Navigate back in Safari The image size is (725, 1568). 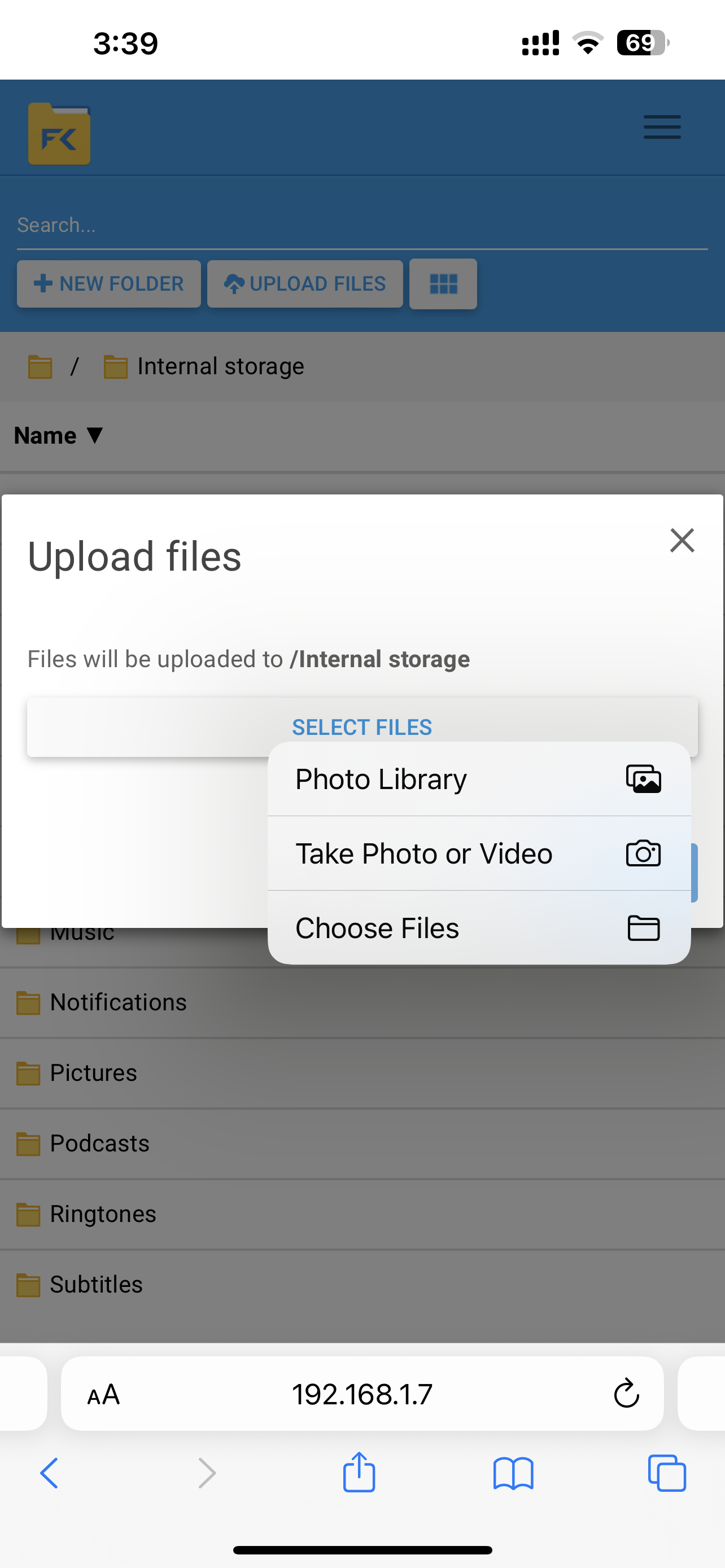[x=49, y=1473]
